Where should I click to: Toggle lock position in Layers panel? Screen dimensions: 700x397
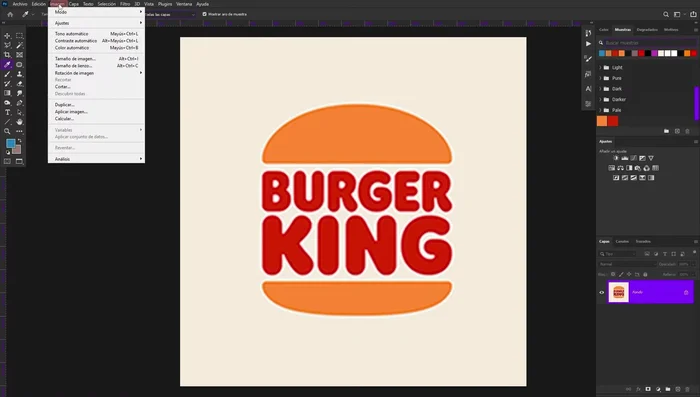pyautogui.click(x=629, y=274)
